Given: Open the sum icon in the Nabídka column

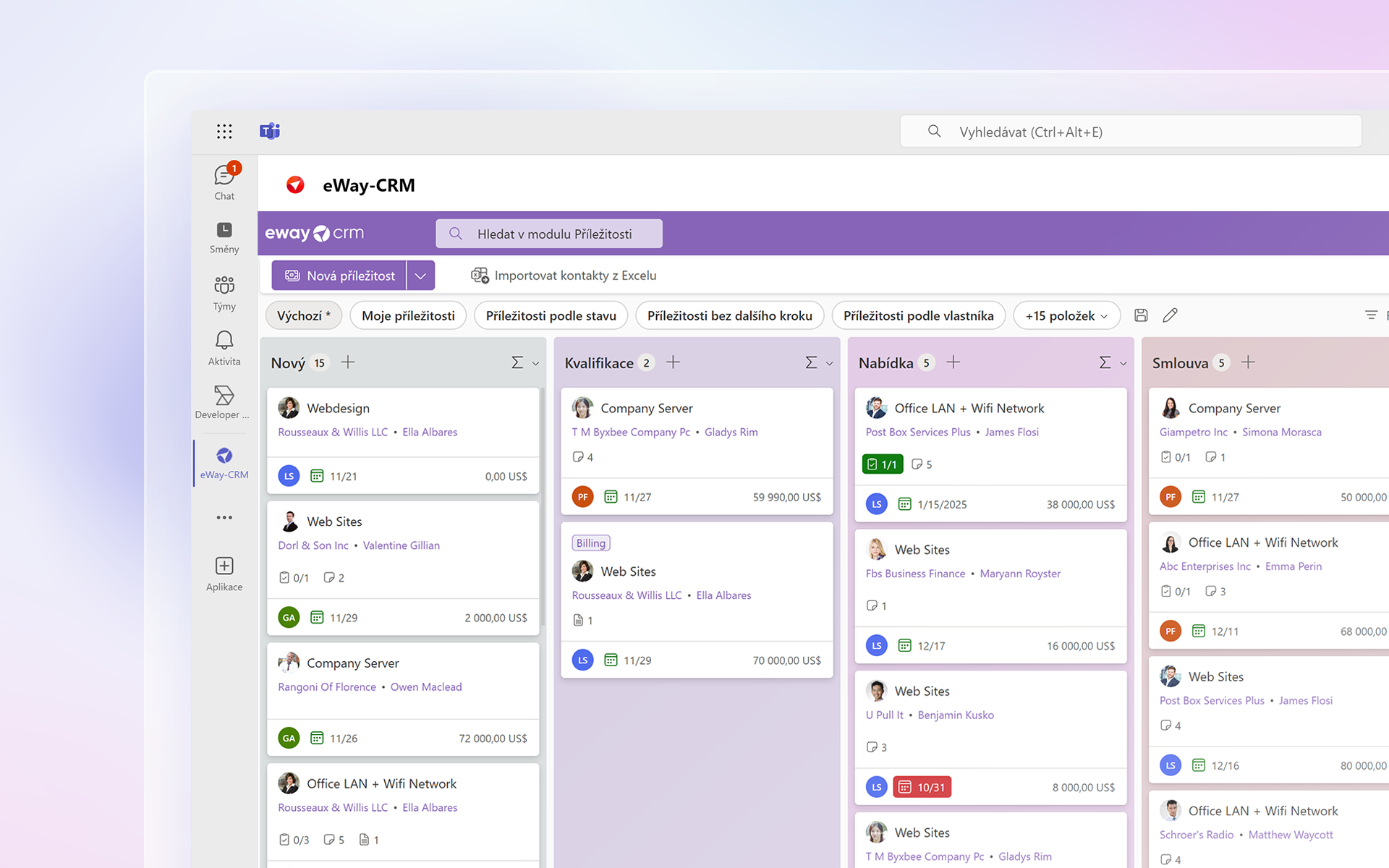Looking at the screenshot, I should pos(1105,362).
